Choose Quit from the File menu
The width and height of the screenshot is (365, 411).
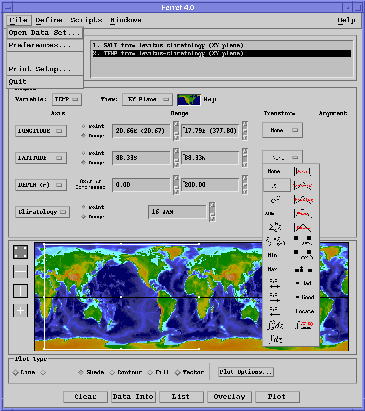[x=45, y=82]
